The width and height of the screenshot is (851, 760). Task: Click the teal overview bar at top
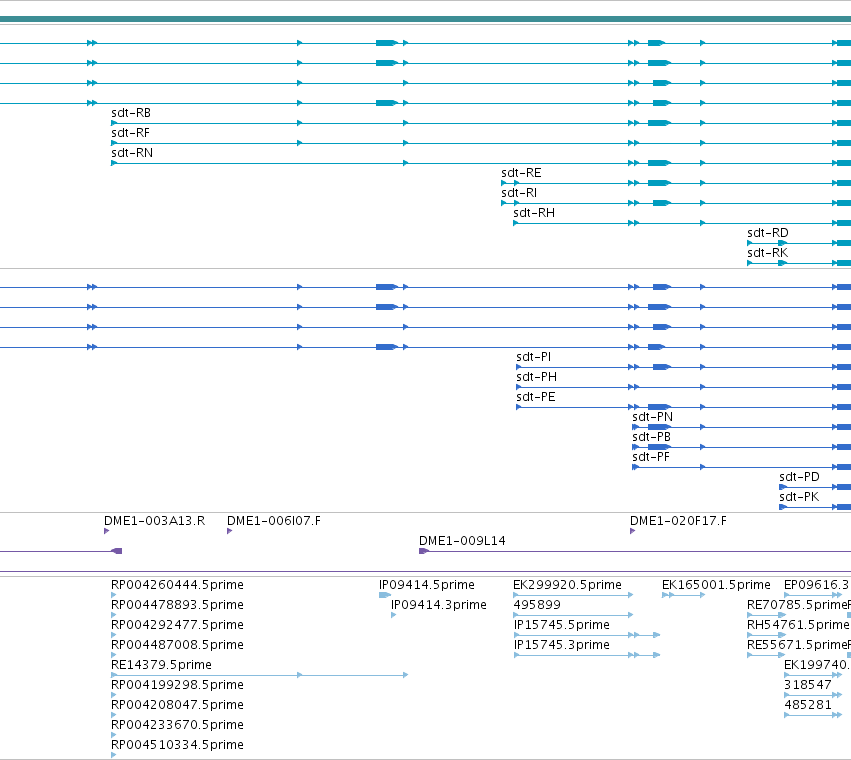click(x=426, y=20)
